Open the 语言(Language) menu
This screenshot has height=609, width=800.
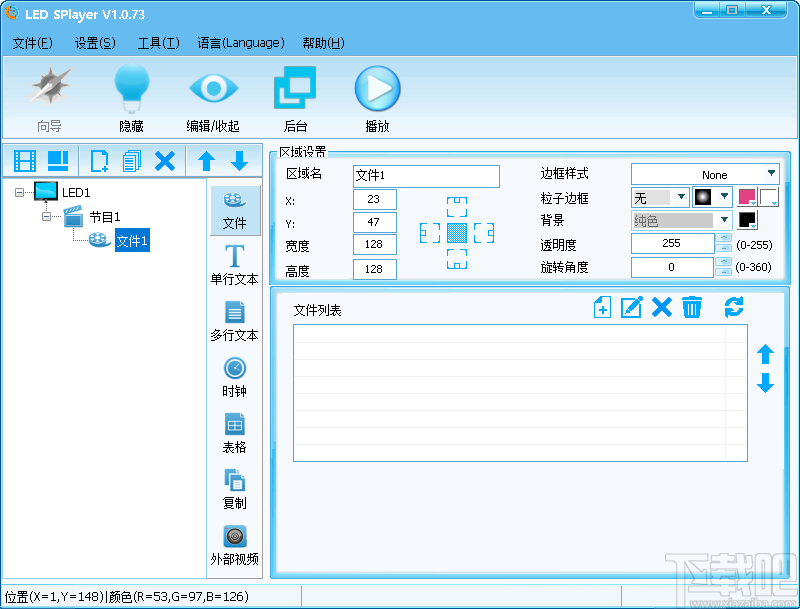[x=241, y=43]
